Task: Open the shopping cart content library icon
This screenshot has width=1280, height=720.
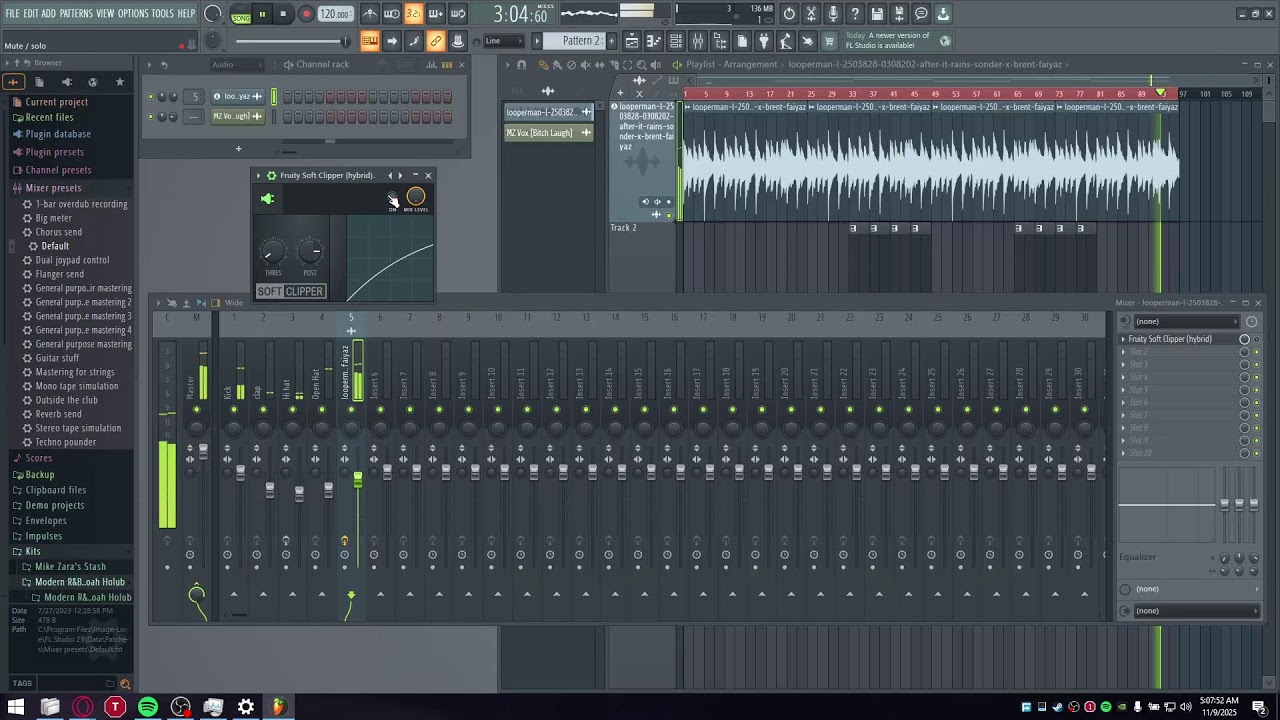Action: (x=830, y=41)
